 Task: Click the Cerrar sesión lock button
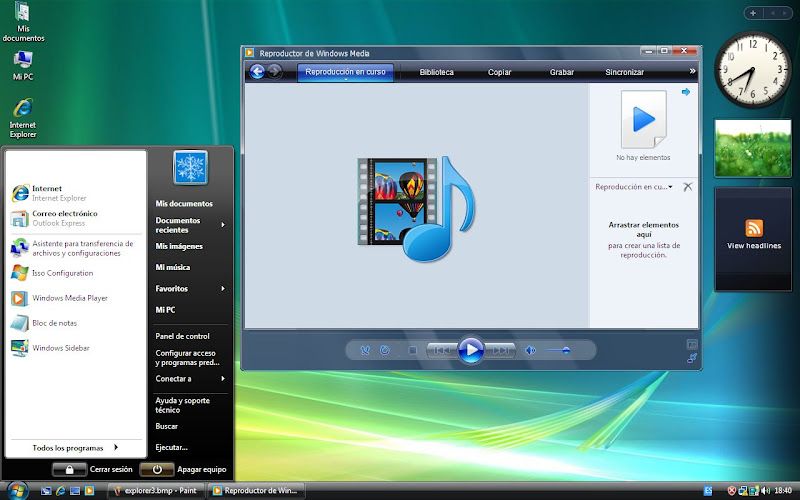point(69,469)
